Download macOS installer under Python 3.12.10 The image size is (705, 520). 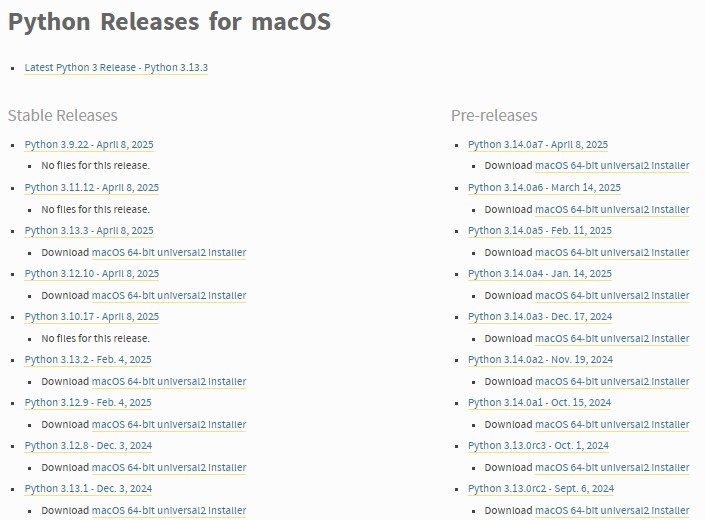pos(168,296)
